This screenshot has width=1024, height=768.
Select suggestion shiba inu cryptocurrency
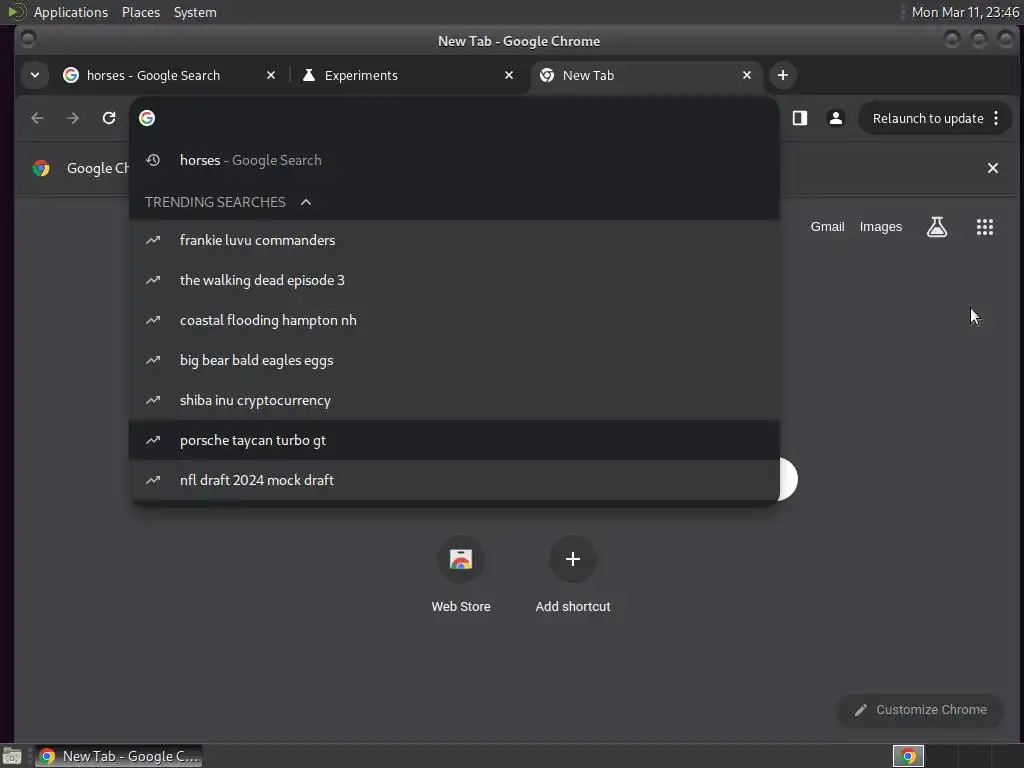tap(454, 400)
